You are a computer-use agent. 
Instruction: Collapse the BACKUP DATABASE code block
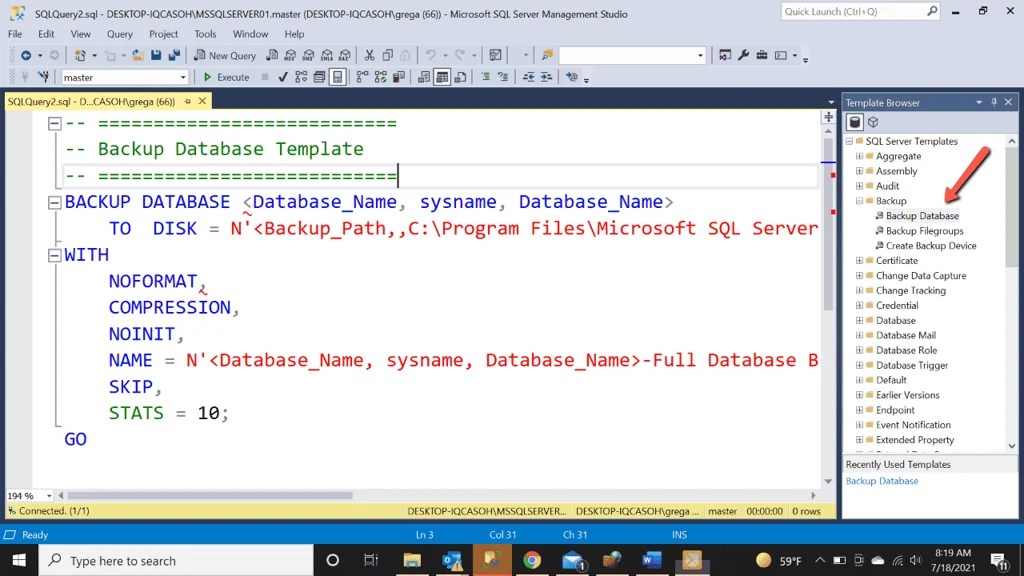click(x=55, y=202)
